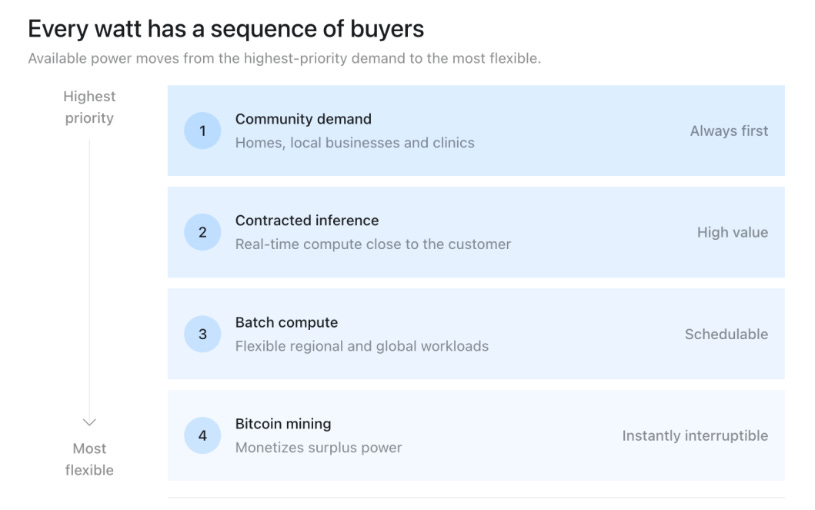This screenshot has height=510, width=815.
Task: Click the number 3 circle badge
Action: tap(203, 334)
